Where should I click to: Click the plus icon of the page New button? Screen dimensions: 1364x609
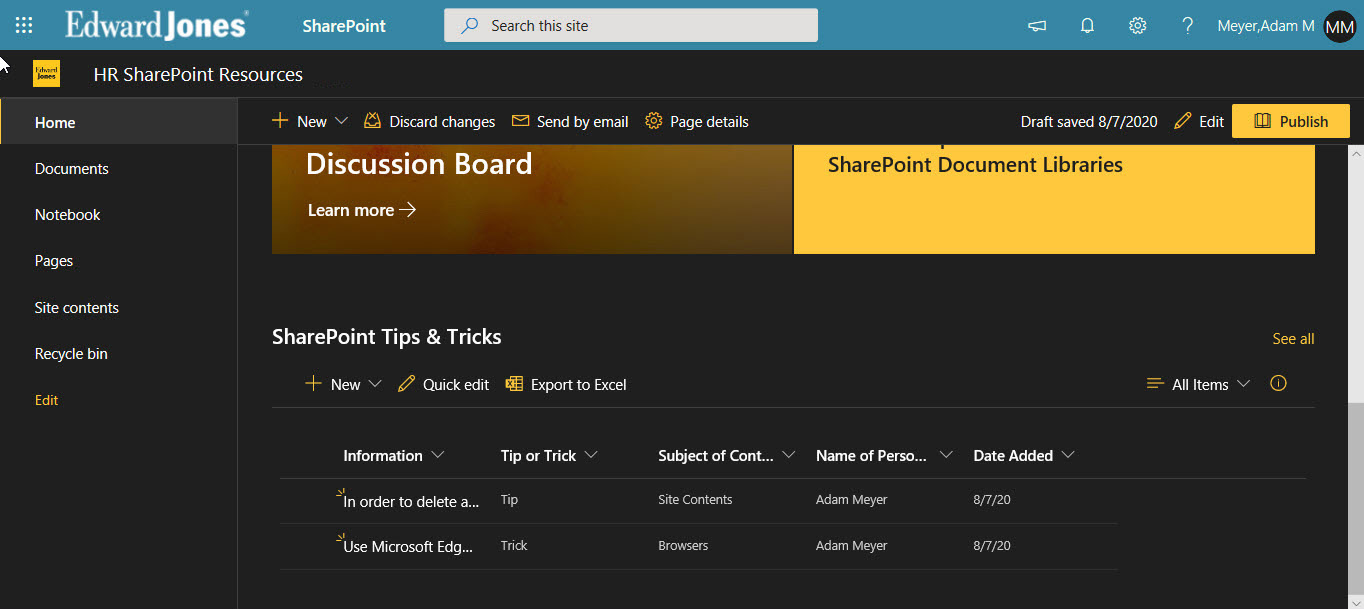[280, 121]
